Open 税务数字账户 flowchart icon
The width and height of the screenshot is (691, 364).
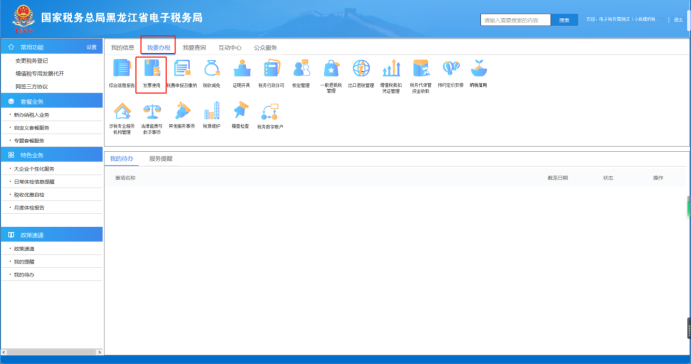[x=270, y=112]
